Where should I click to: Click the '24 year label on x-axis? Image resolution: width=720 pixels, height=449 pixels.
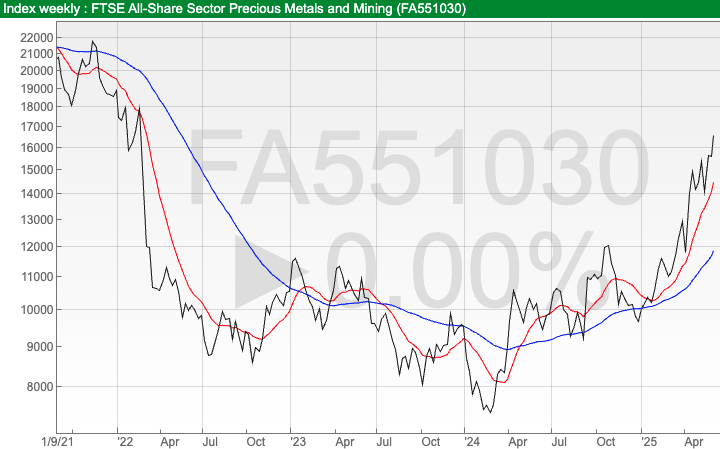click(x=472, y=442)
